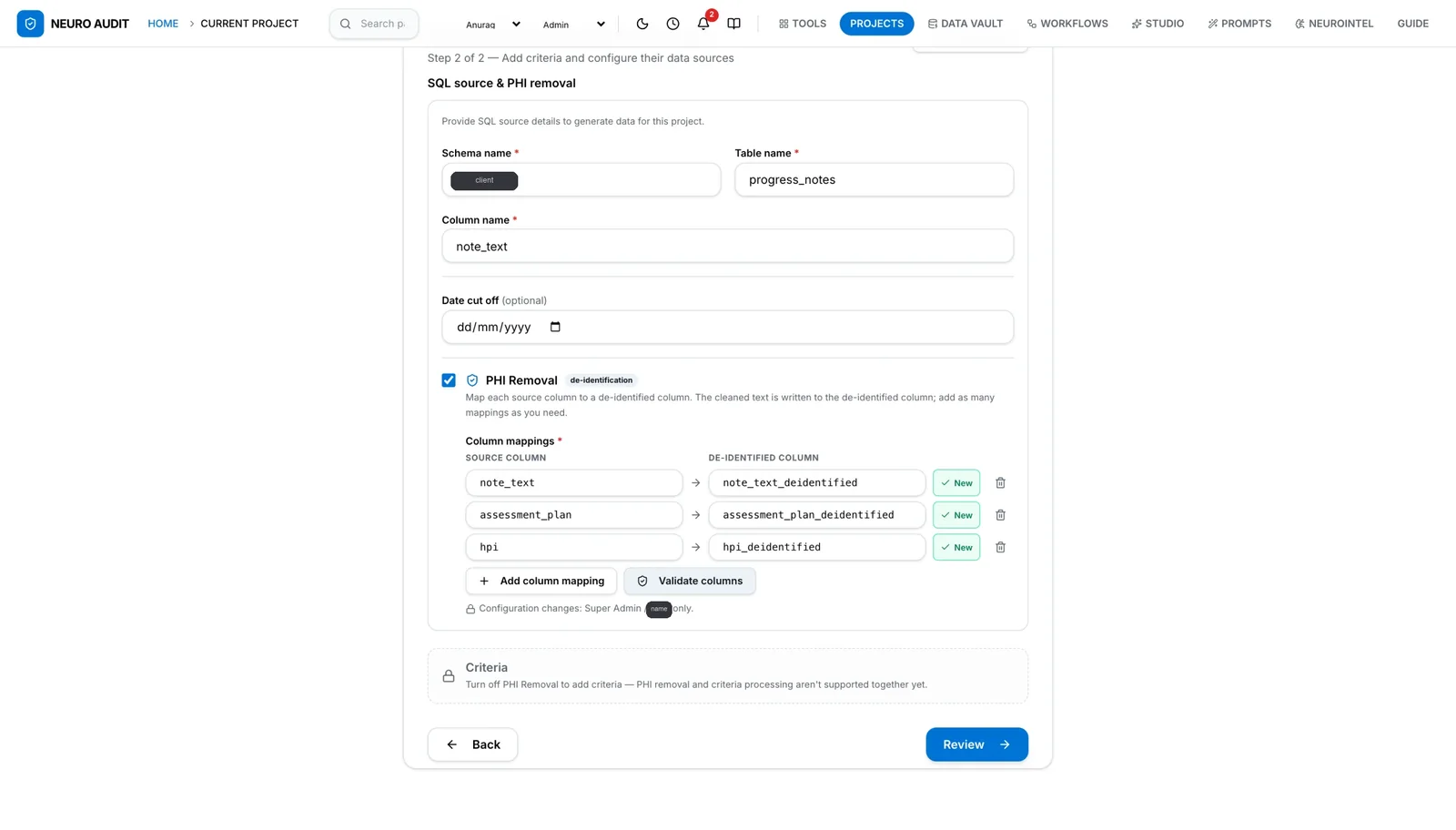Open Data Vault section
This screenshot has height=830, width=1456.
point(965,24)
